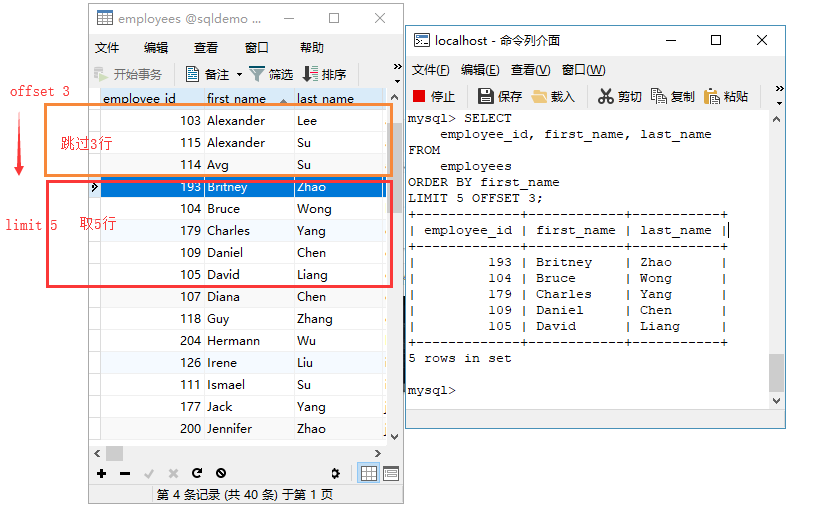815x506 pixels.
Task: Sort by the first_name column header
Action: pos(248,97)
